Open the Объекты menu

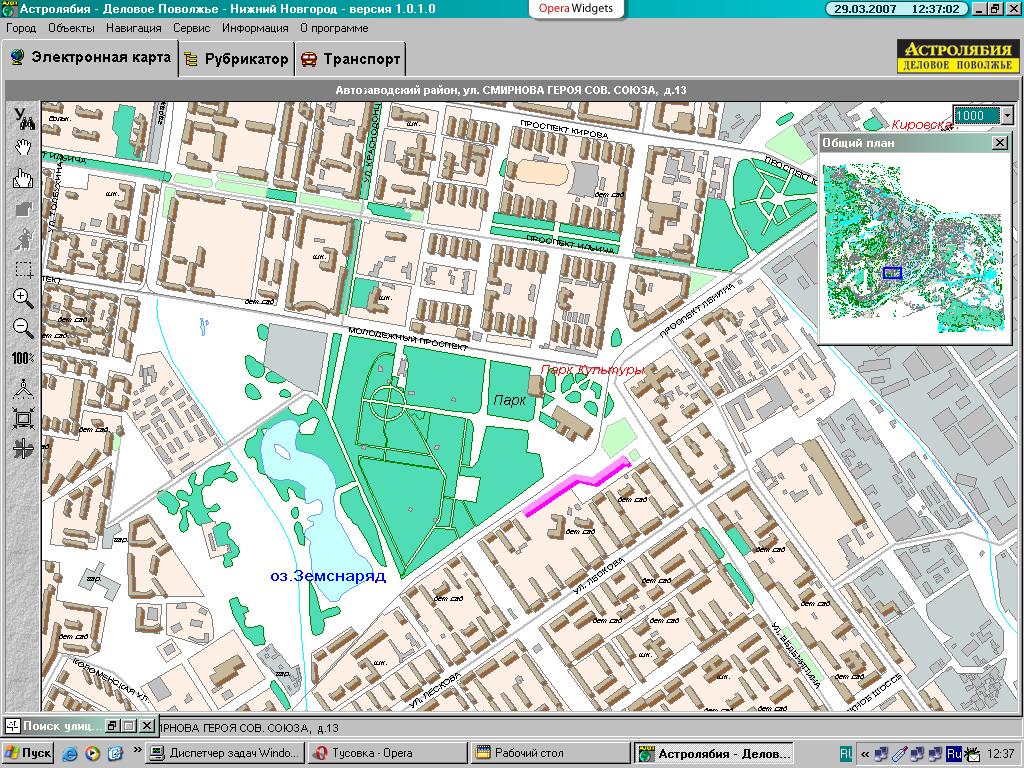tap(71, 28)
